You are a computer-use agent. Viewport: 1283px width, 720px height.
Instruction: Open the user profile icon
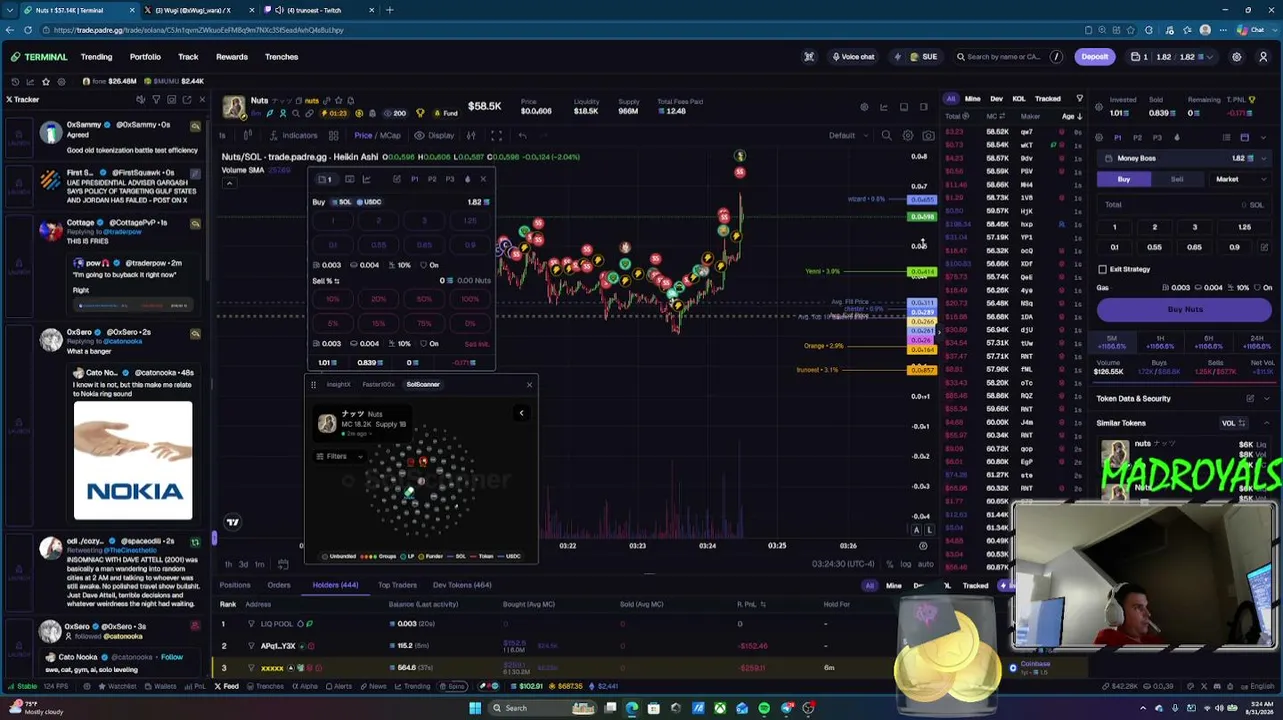[1263, 57]
